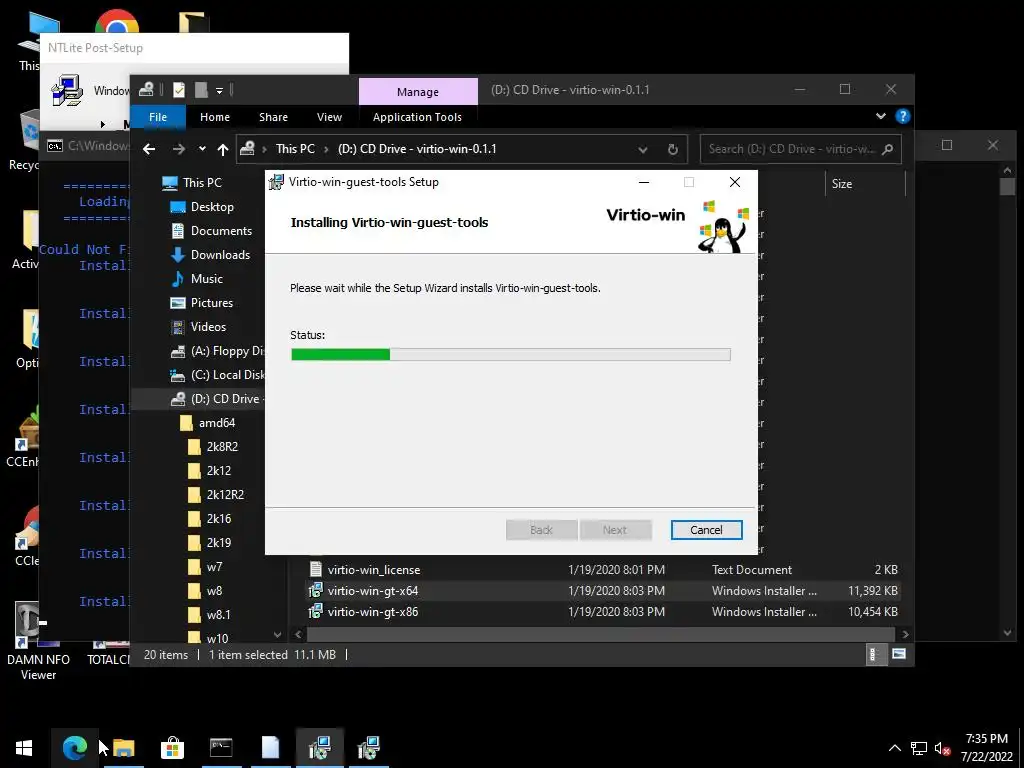Click the navigation pane scroll-down arrow
The width and height of the screenshot is (1024, 768).
point(278,635)
